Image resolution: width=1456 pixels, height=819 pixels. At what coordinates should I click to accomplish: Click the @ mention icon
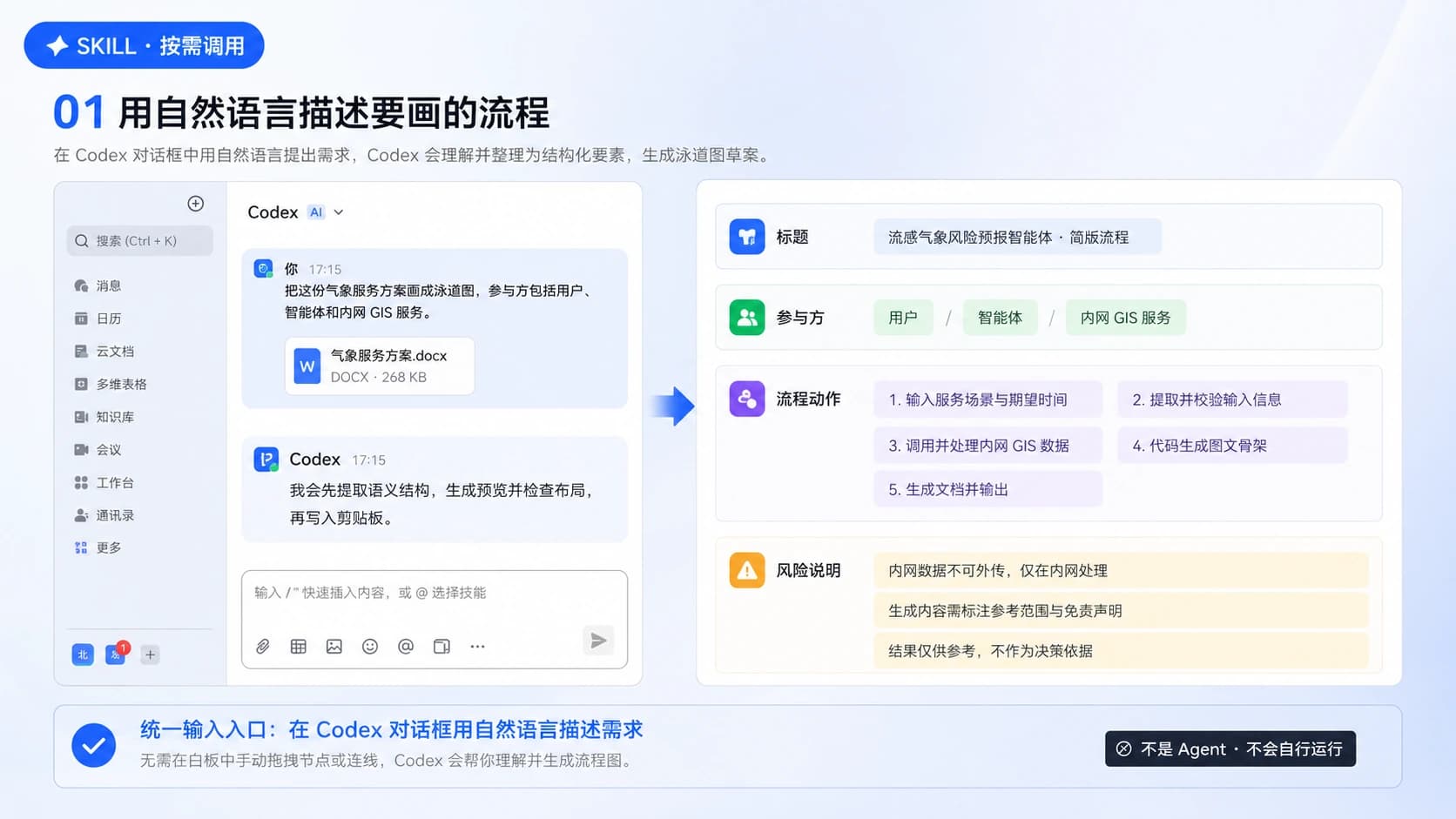(406, 646)
